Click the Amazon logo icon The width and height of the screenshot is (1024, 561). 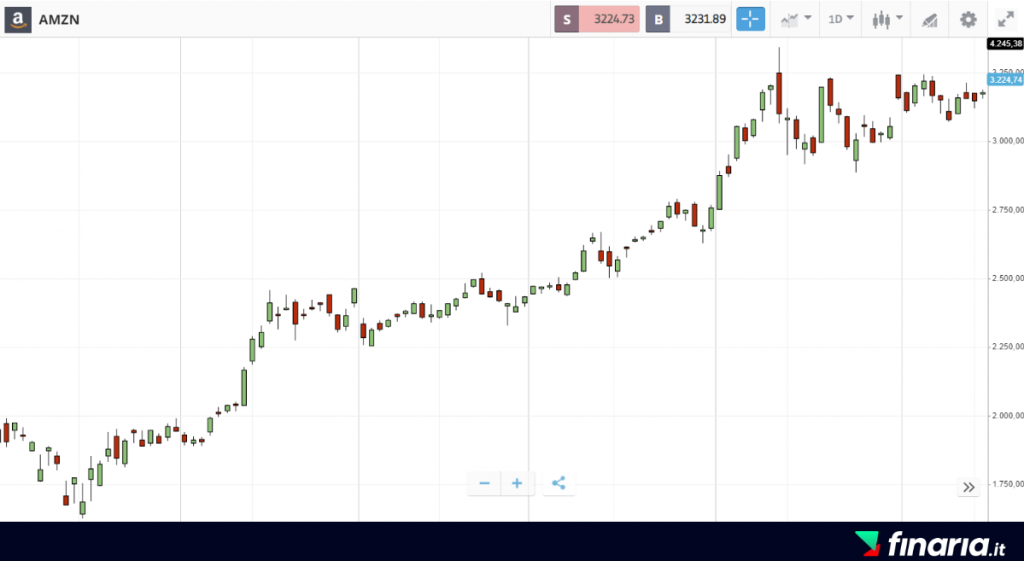18,20
